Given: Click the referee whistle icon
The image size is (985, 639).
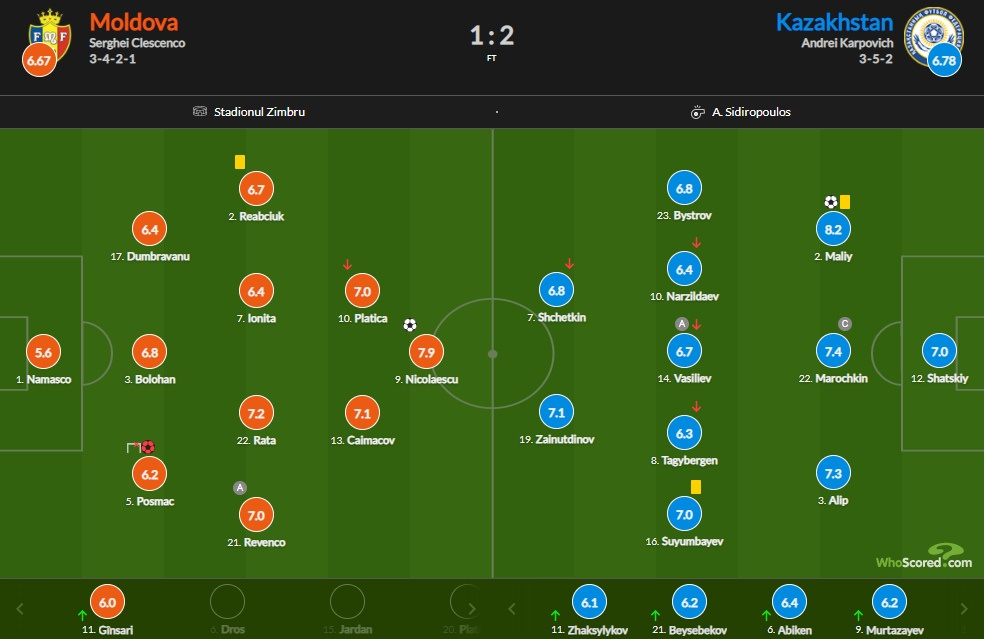Looking at the screenshot, I should pyautogui.click(x=698, y=112).
